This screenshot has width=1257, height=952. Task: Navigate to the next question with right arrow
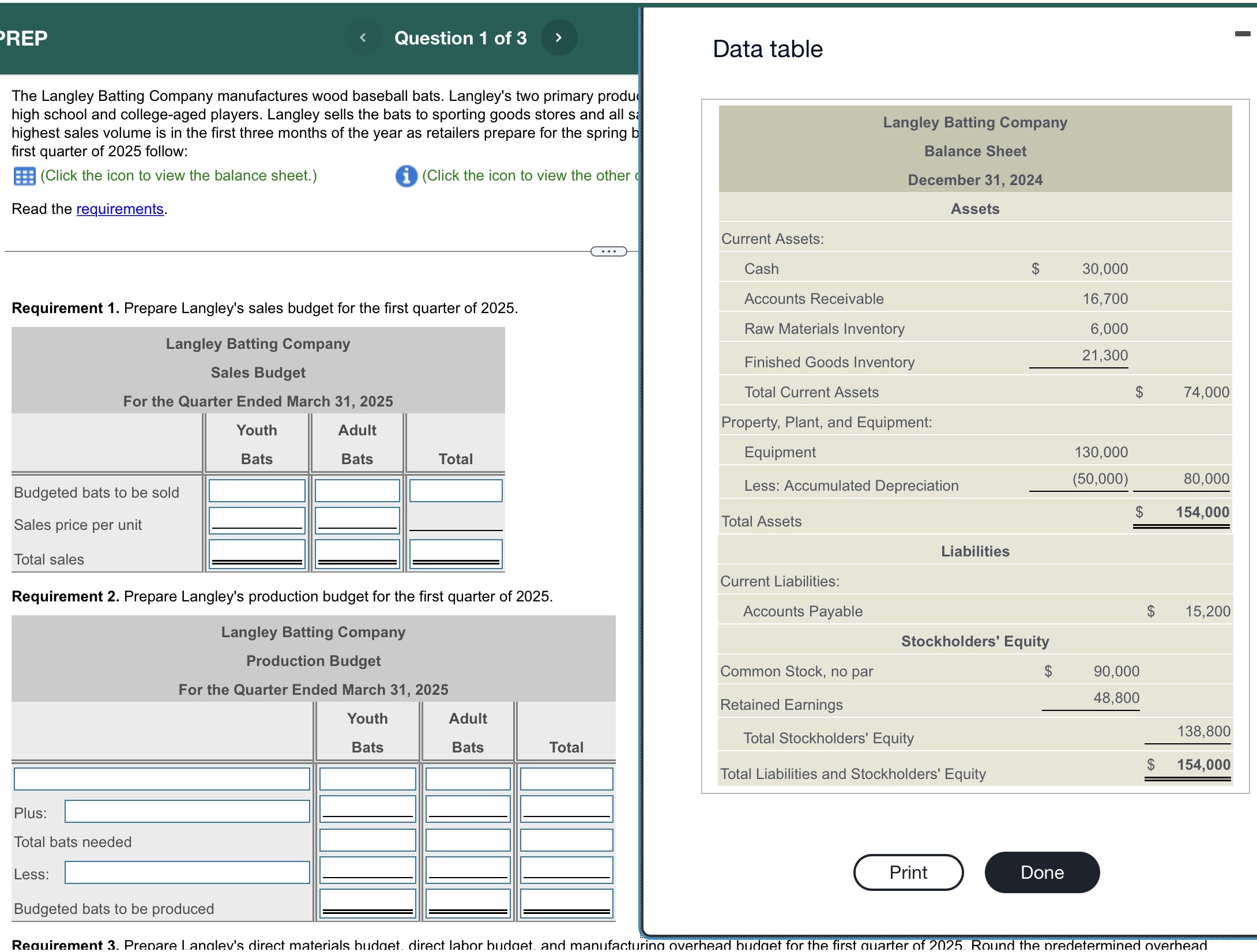(558, 37)
